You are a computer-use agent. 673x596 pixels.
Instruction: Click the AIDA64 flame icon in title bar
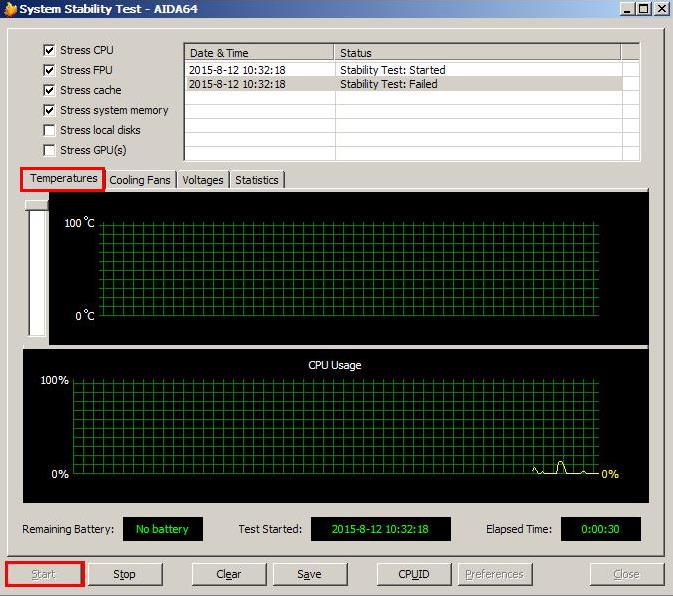(10, 9)
